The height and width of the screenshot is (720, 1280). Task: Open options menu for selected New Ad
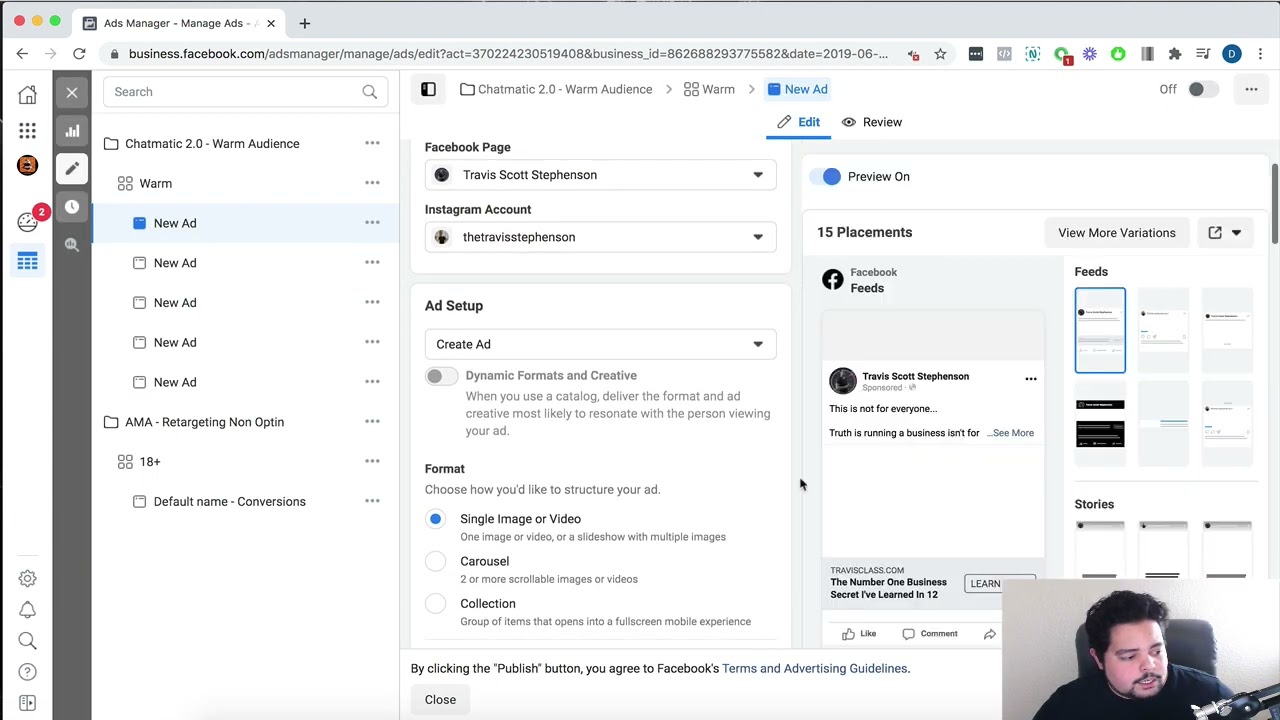click(372, 223)
